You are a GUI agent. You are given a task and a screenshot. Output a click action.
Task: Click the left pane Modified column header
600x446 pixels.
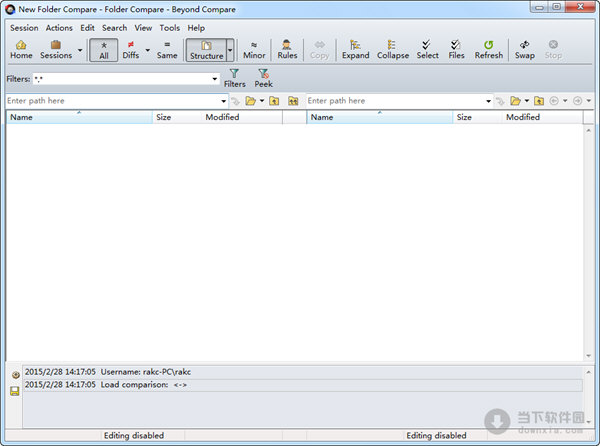click(x=222, y=117)
